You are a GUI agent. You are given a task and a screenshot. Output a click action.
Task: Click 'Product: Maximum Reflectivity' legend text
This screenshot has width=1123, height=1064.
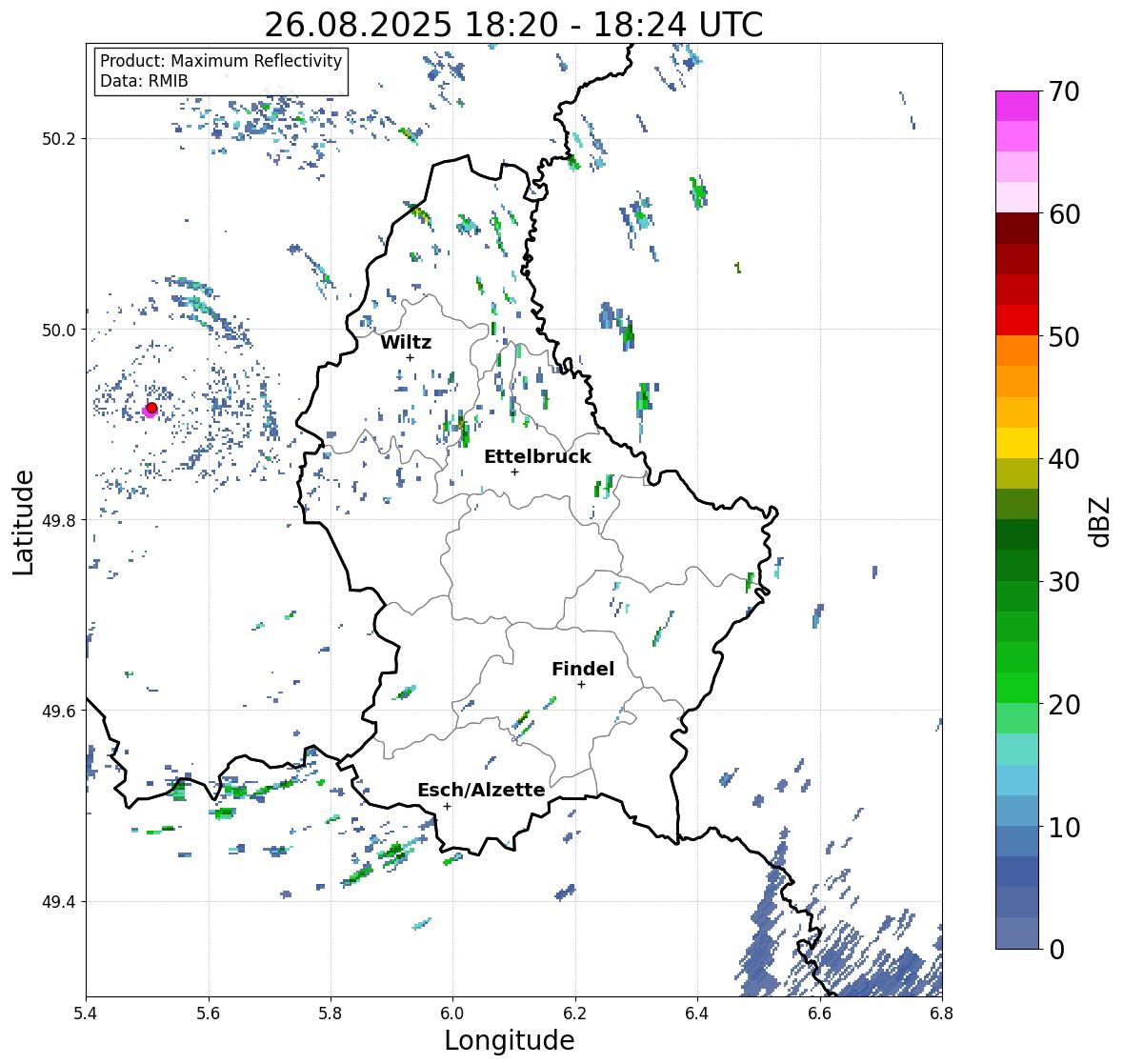click(x=221, y=61)
